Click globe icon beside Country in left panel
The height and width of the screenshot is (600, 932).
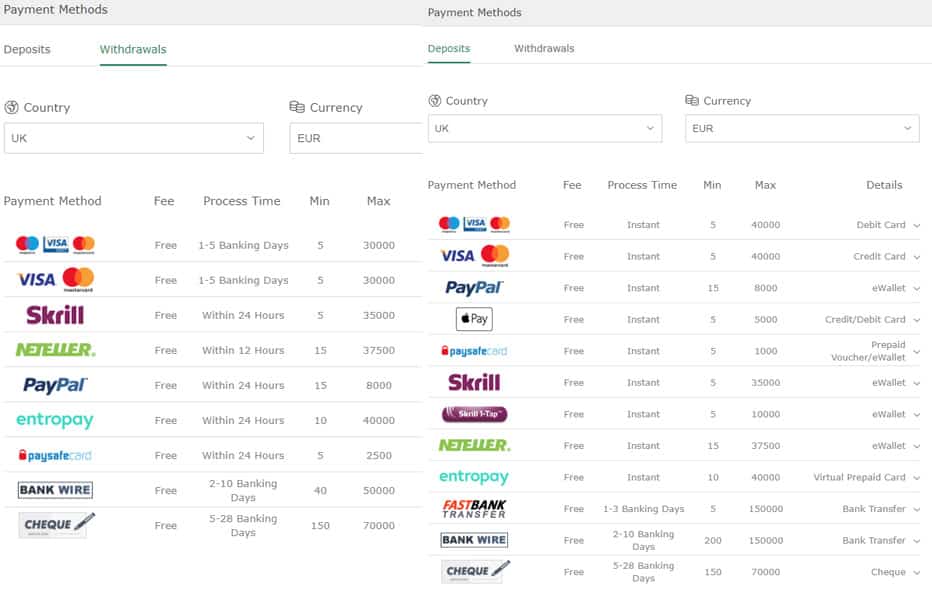(x=11, y=108)
